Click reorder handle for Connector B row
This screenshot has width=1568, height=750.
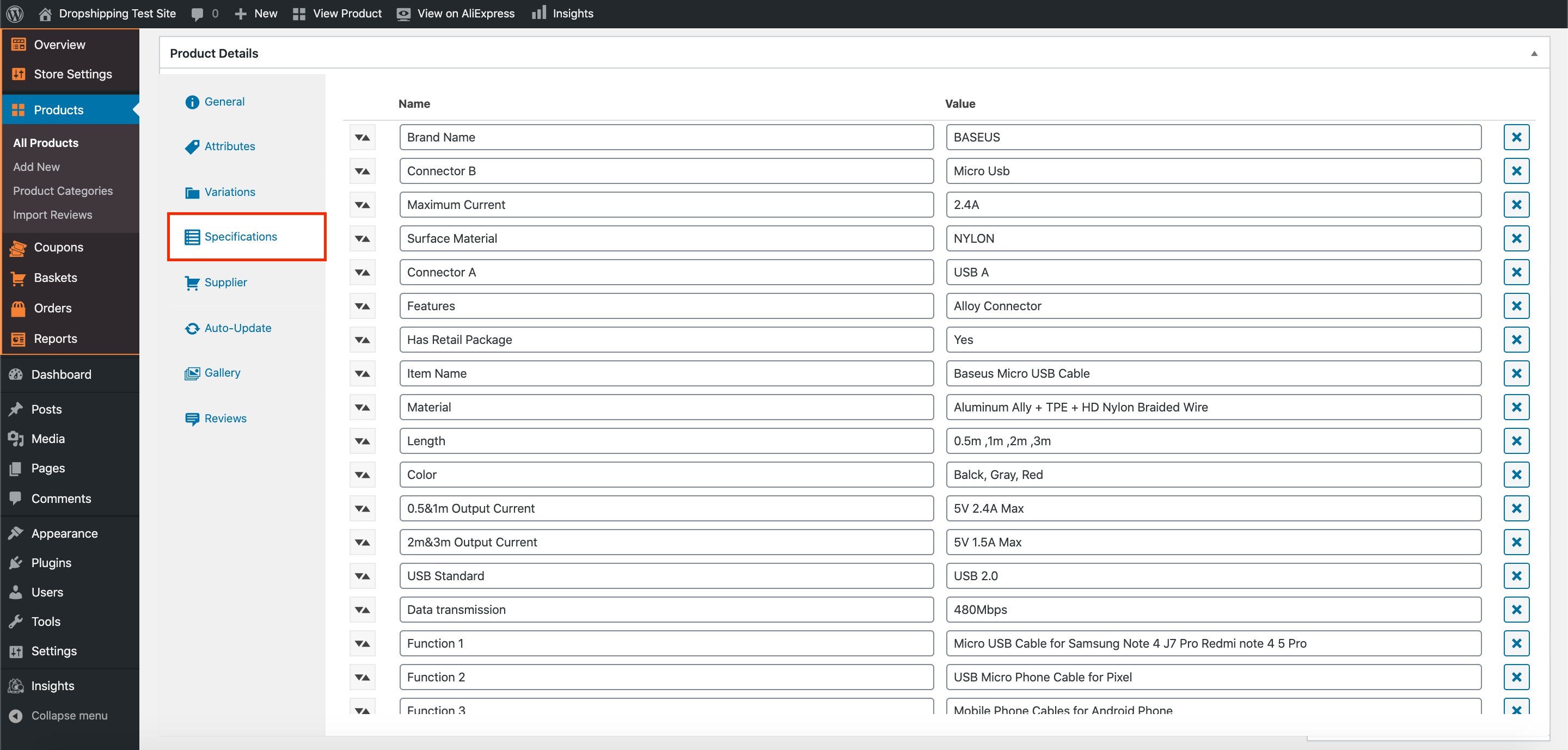pos(362,171)
